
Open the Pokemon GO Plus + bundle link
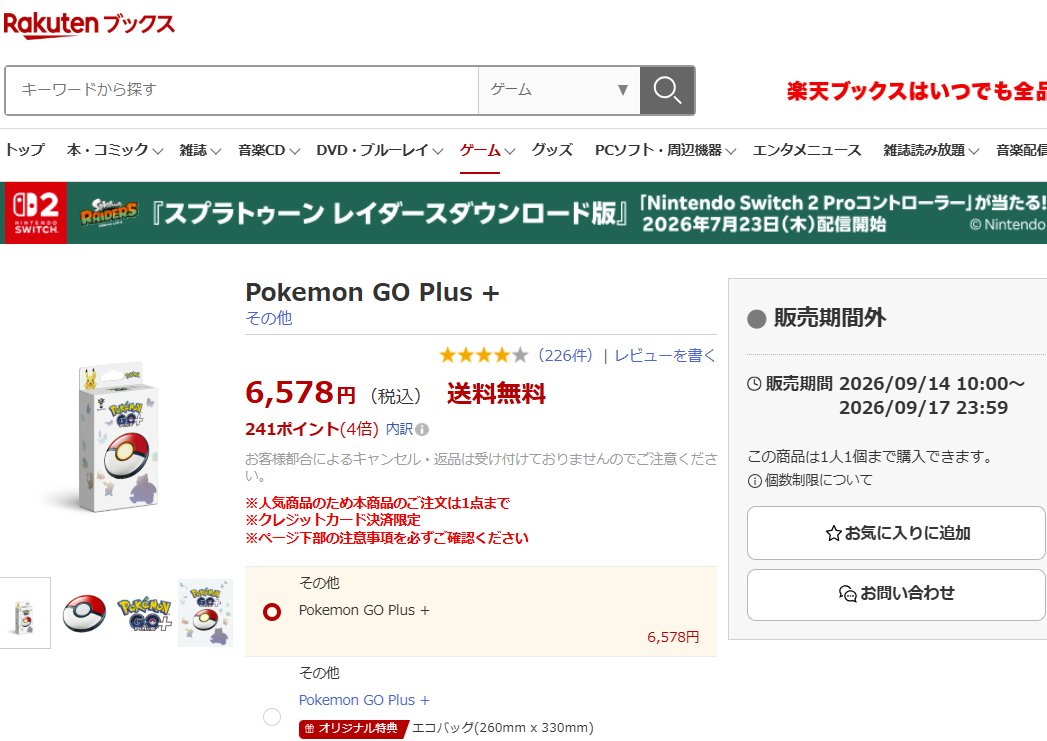tap(364, 700)
